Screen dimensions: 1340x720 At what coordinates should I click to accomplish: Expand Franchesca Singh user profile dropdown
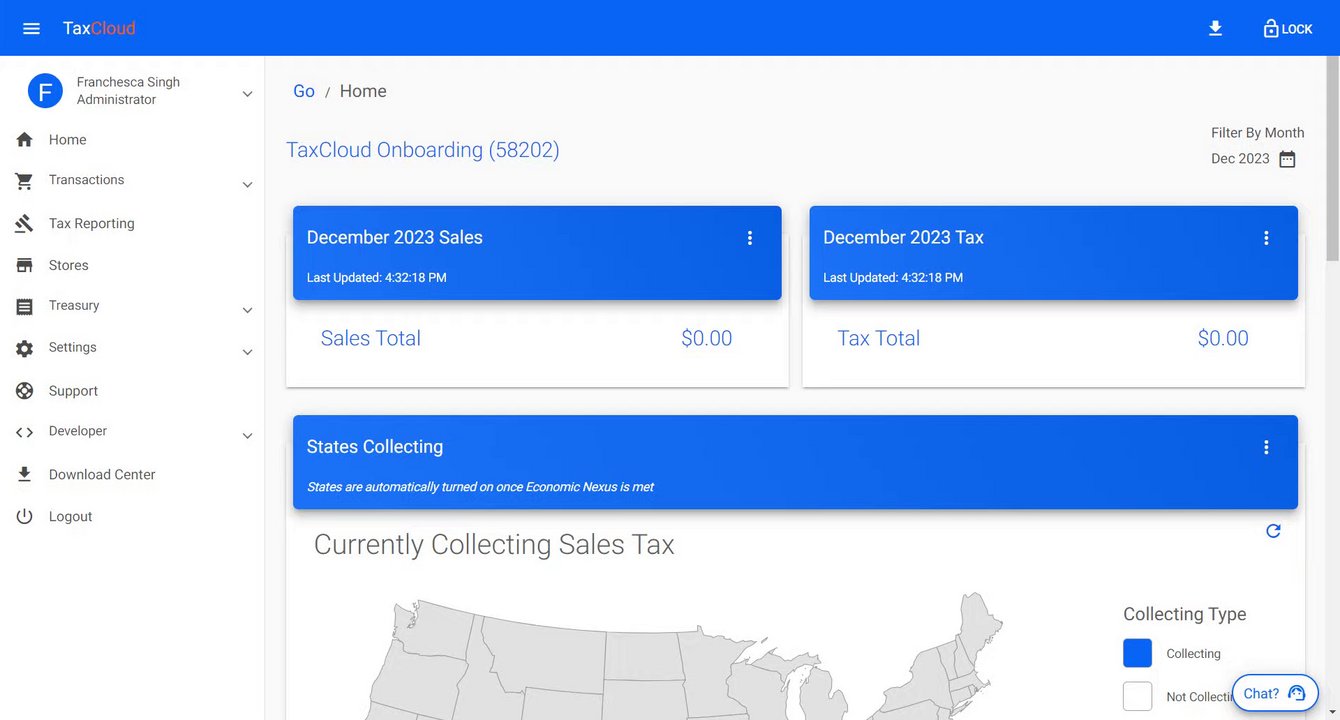click(x=247, y=94)
